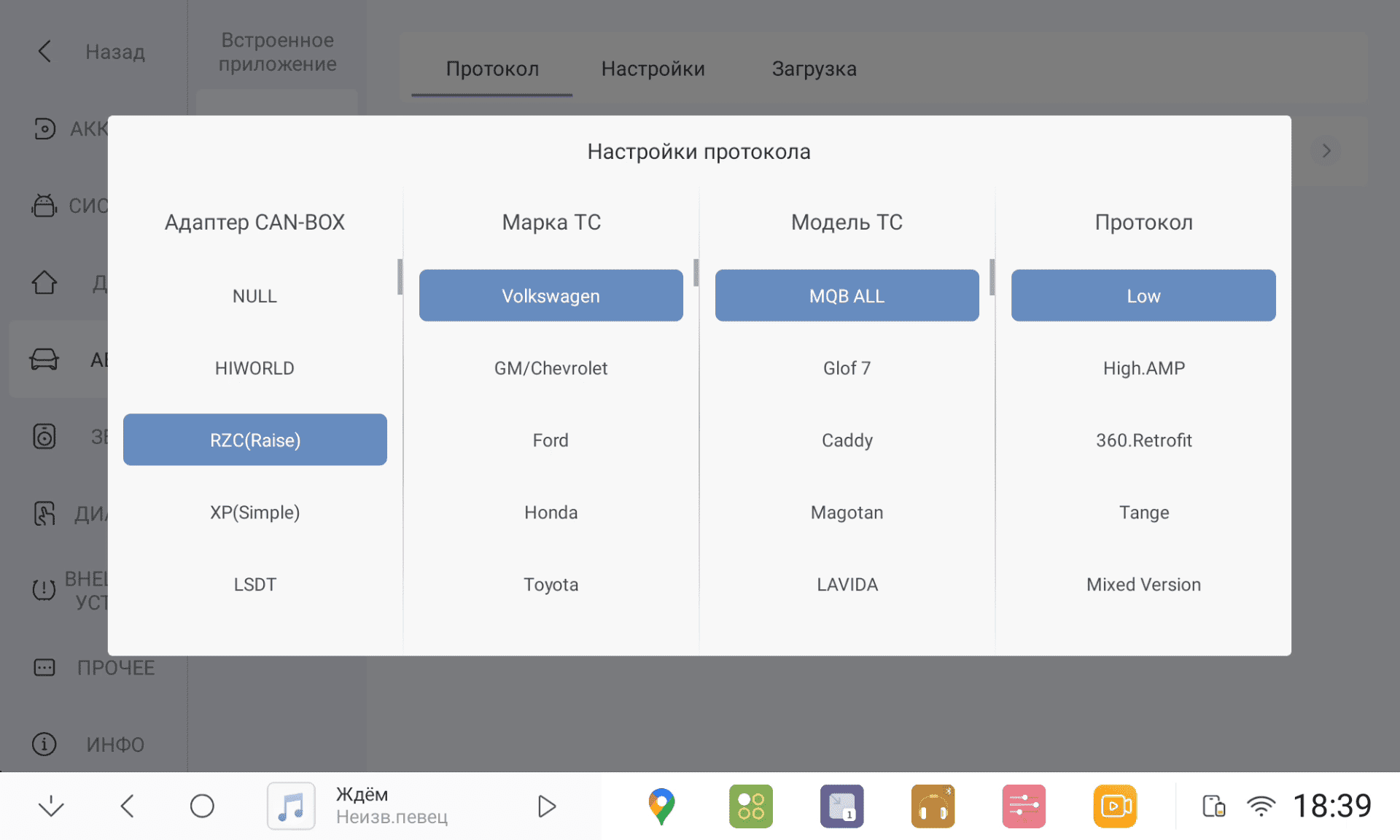
Task: Select LSDT adapter
Action: point(254,584)
